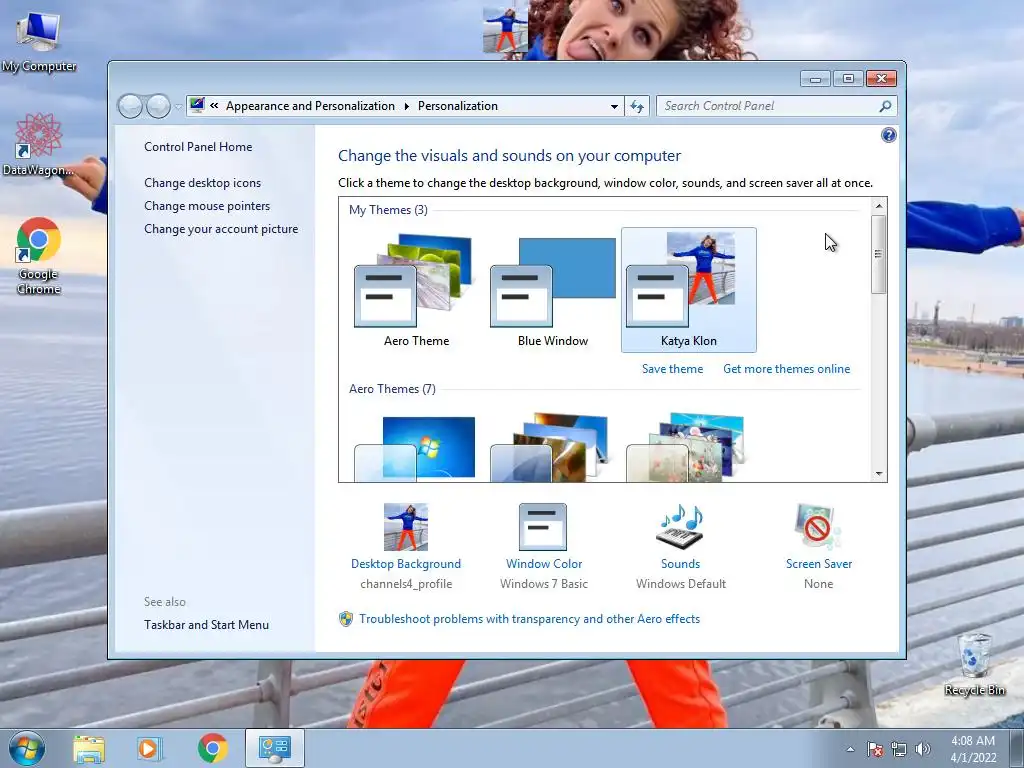
Task: Click the themes list scrollbar thumb
Action: [879, 253]
